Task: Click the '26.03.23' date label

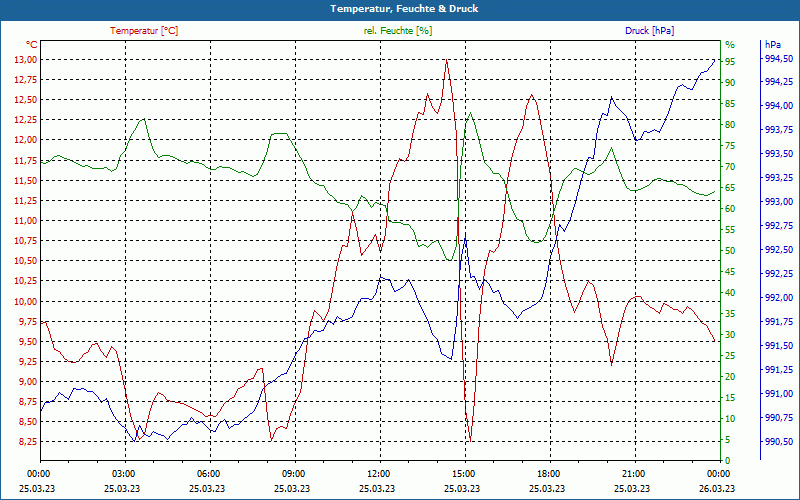Action: point(717,488)
